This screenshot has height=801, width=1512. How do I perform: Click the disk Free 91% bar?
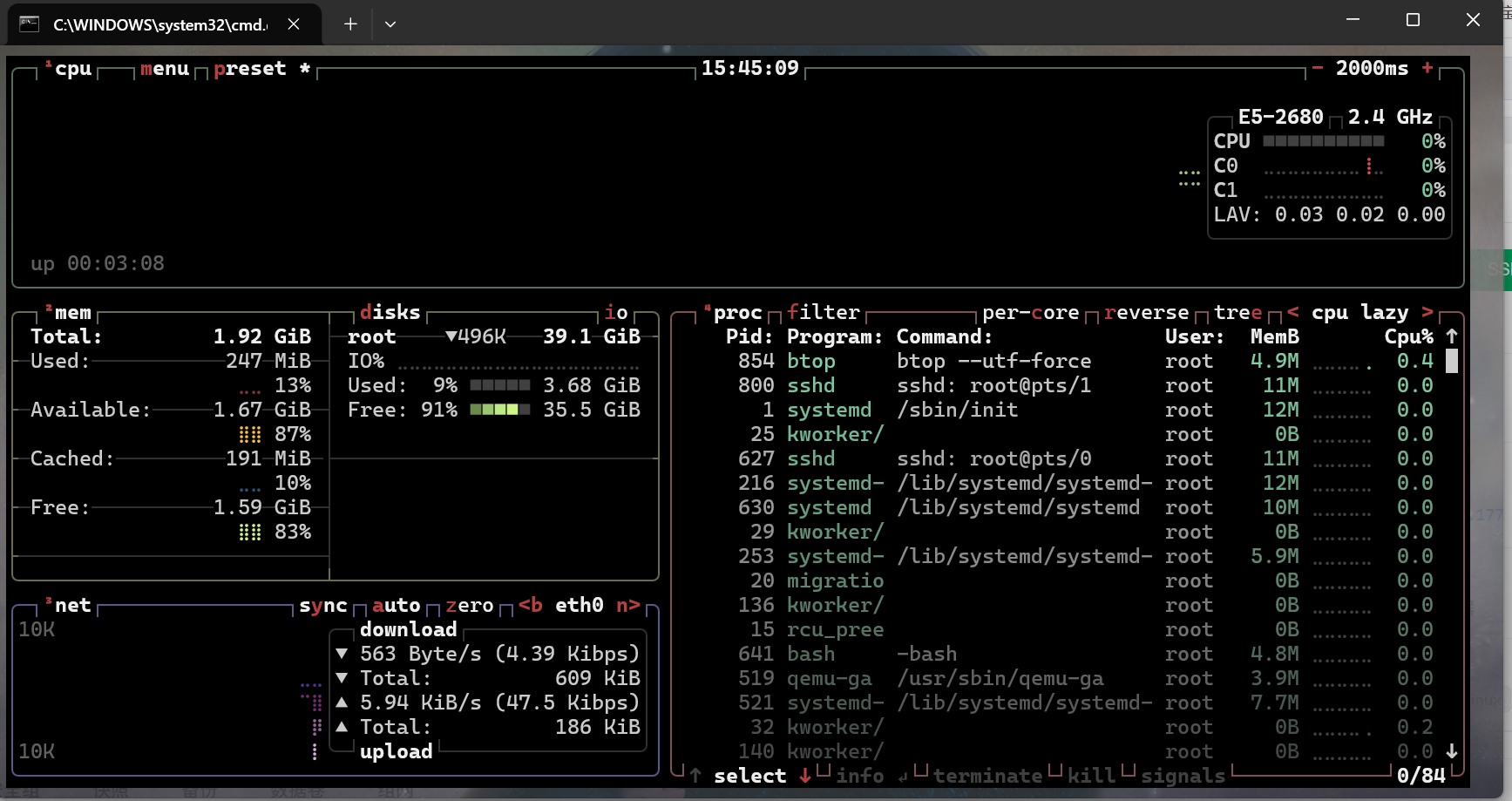[500, 410]
